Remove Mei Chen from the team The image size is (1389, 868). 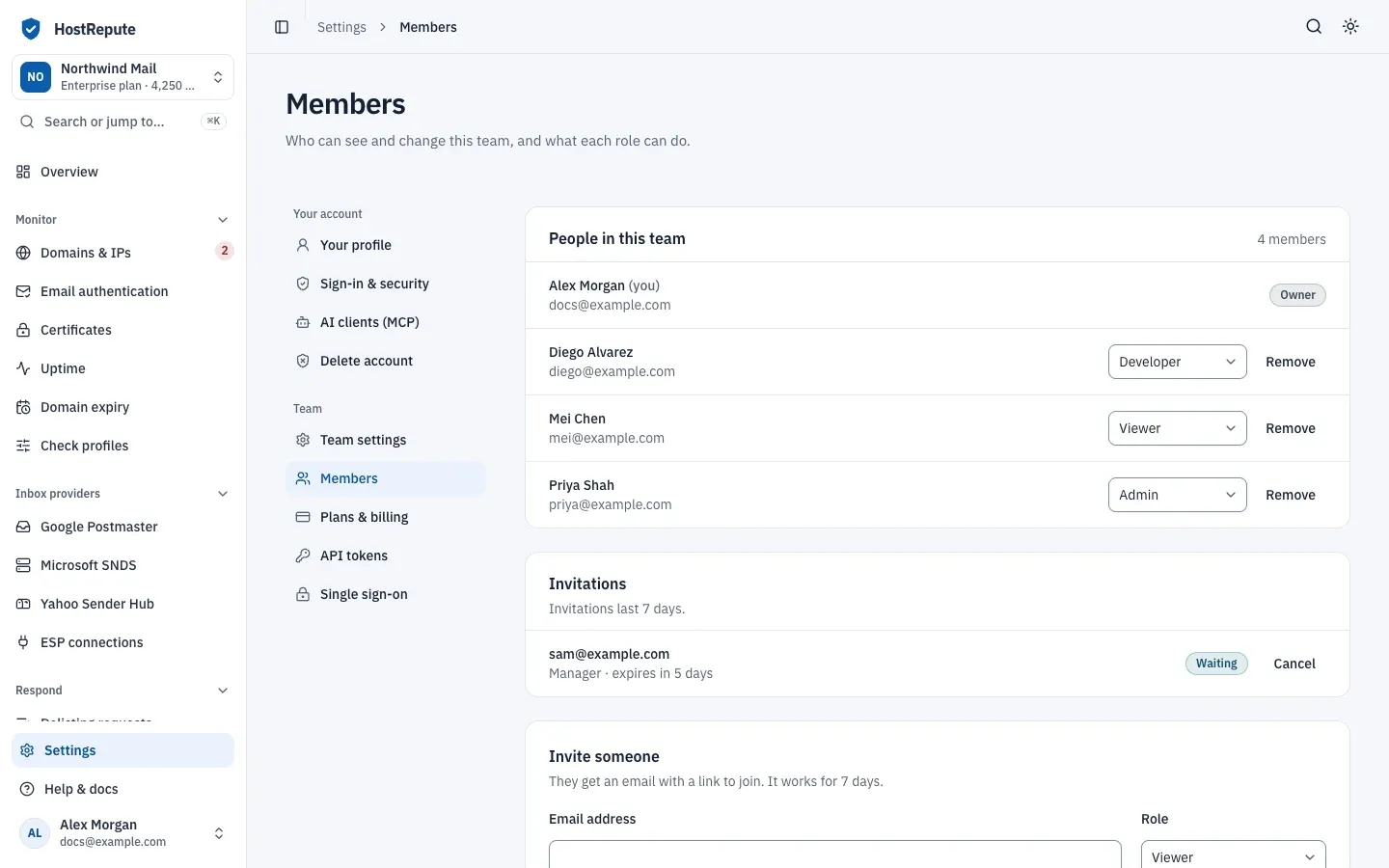(1291, 428)
